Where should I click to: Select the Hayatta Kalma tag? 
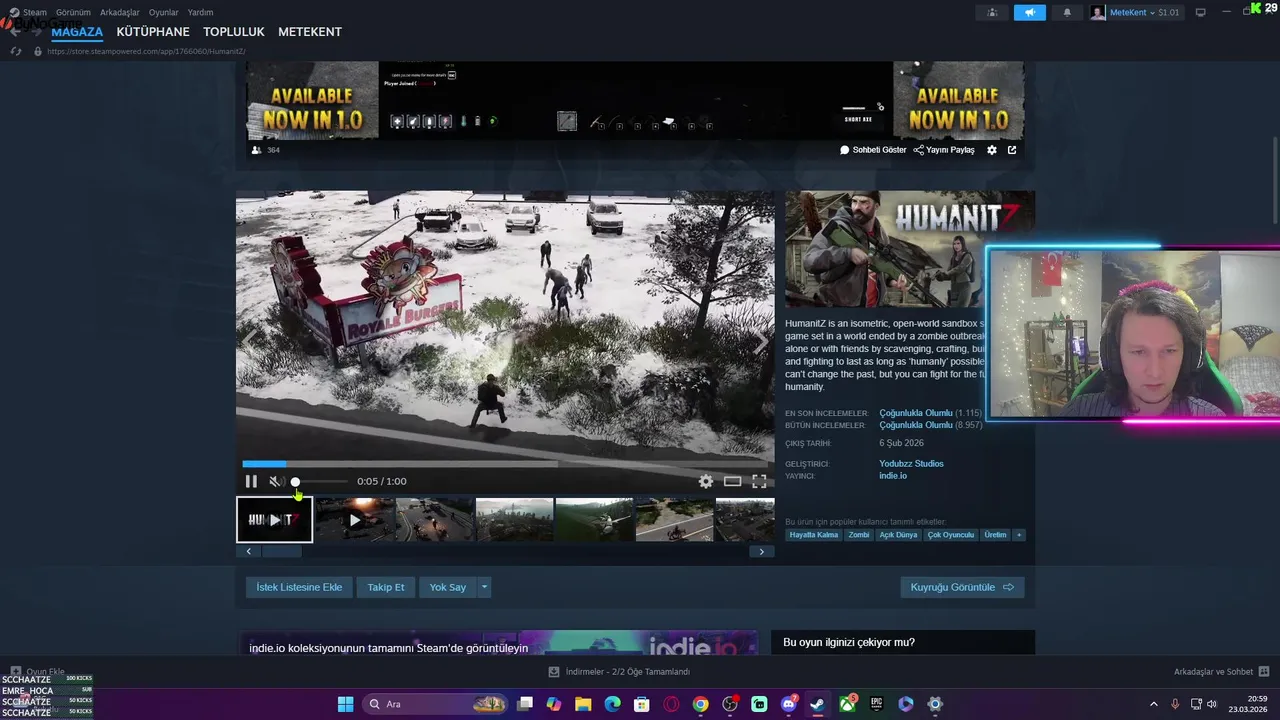[x=814, y=535]
